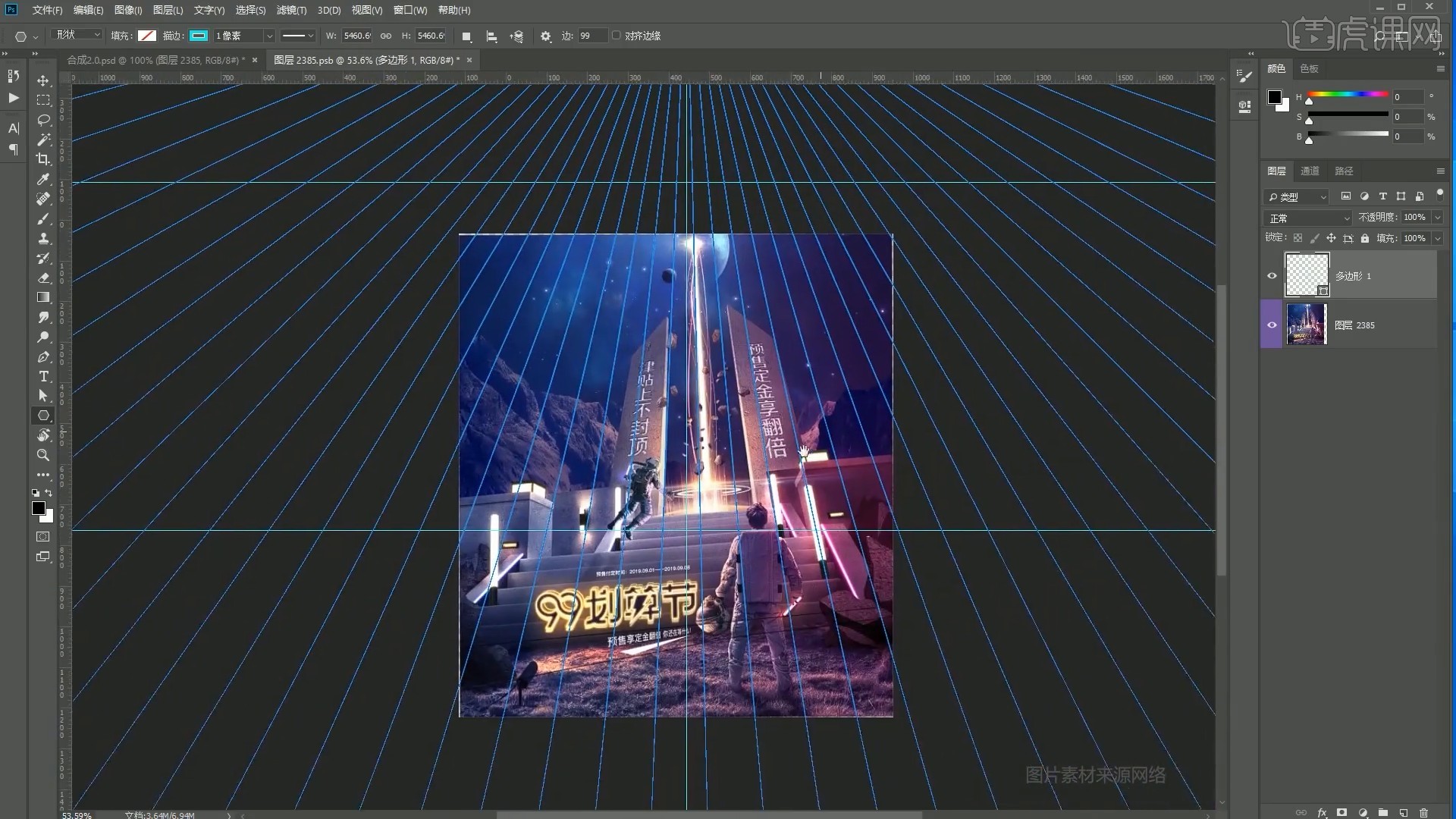This screenshot has width=1456, height=819.
Task: Select the Move tool
Action: [43, 80]
